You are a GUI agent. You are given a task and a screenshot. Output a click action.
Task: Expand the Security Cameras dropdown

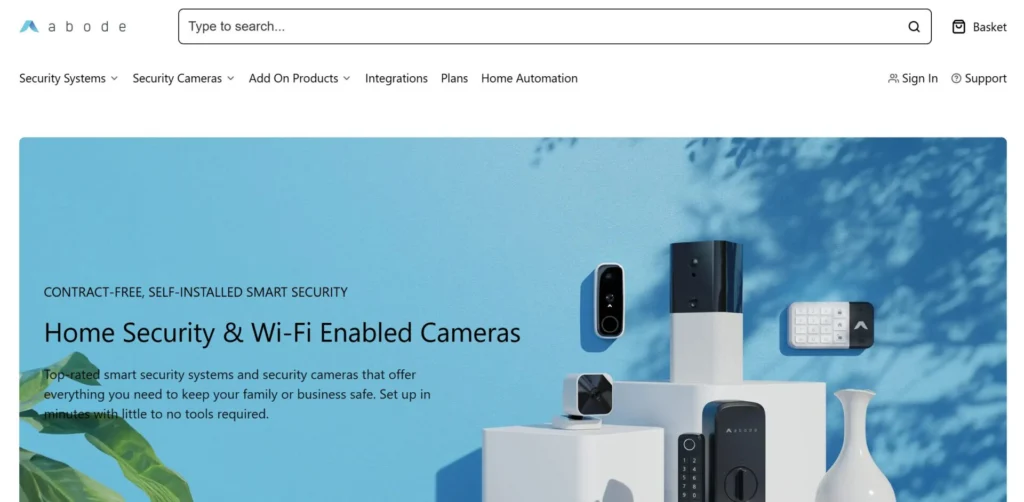coord(184,78)
